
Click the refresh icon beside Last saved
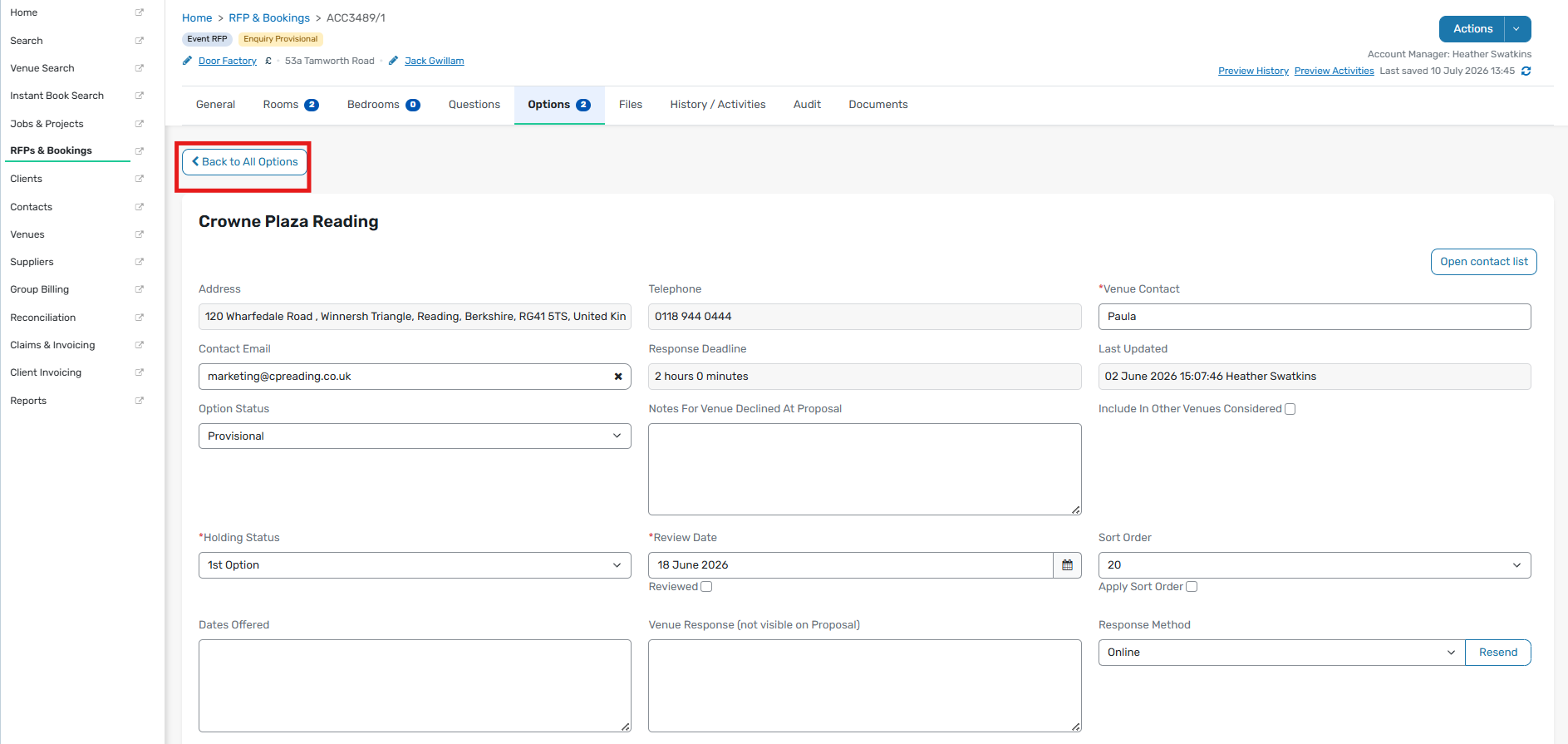click(1526, 71)
